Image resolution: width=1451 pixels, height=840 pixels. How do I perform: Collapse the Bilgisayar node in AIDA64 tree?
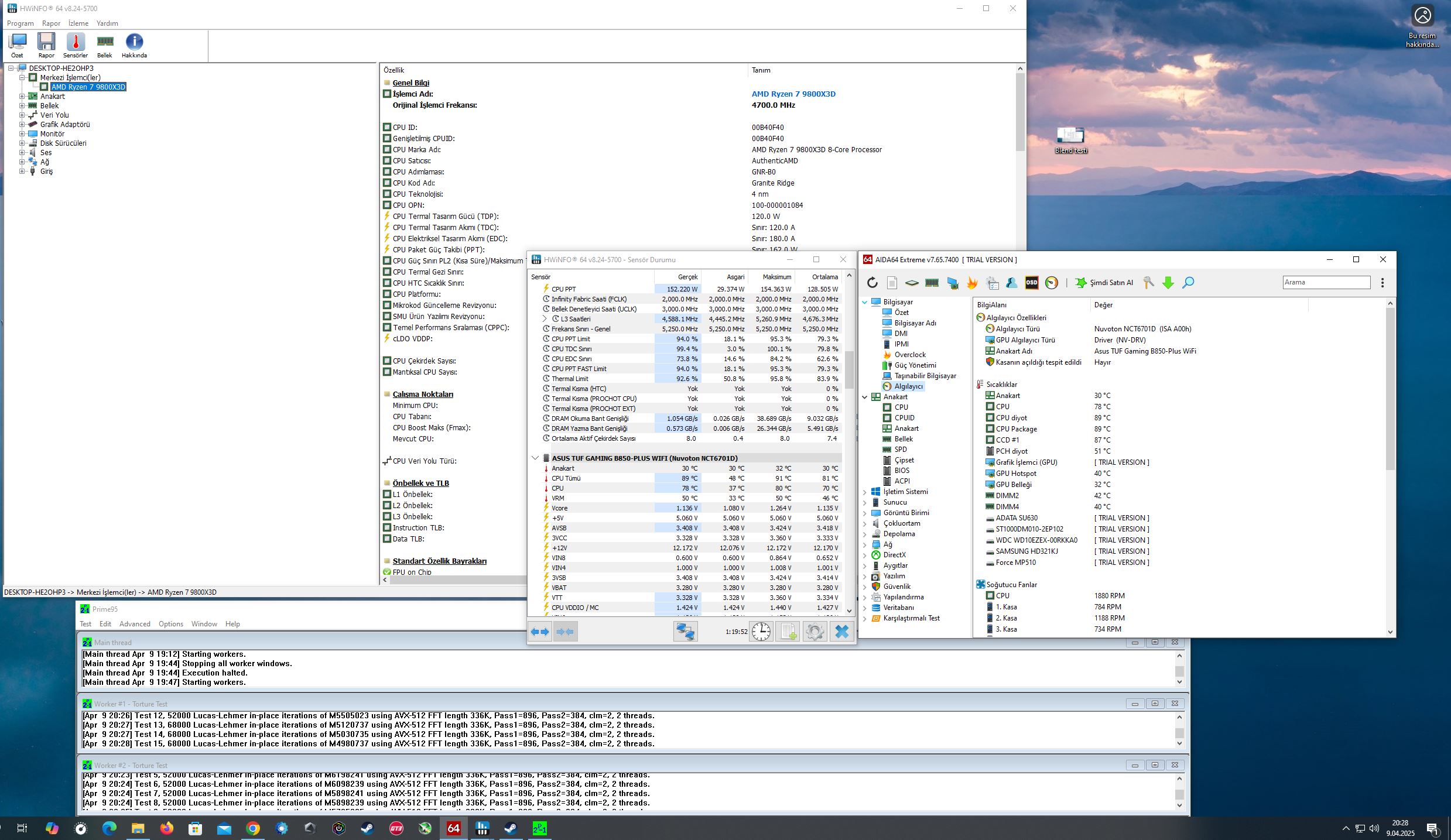tap(865, 302)
